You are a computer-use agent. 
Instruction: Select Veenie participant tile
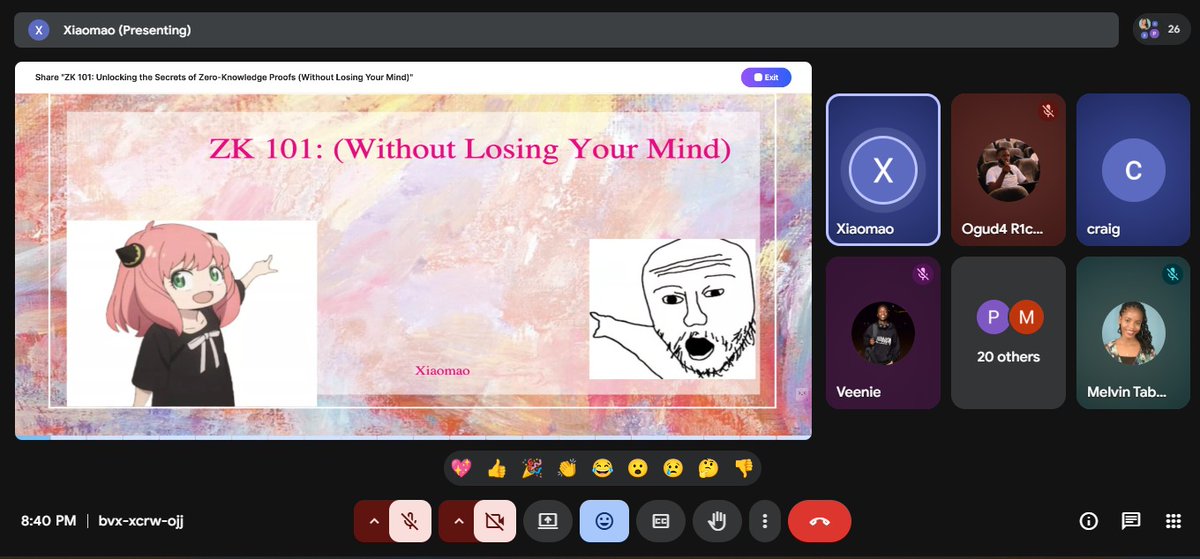pos(883,333)
